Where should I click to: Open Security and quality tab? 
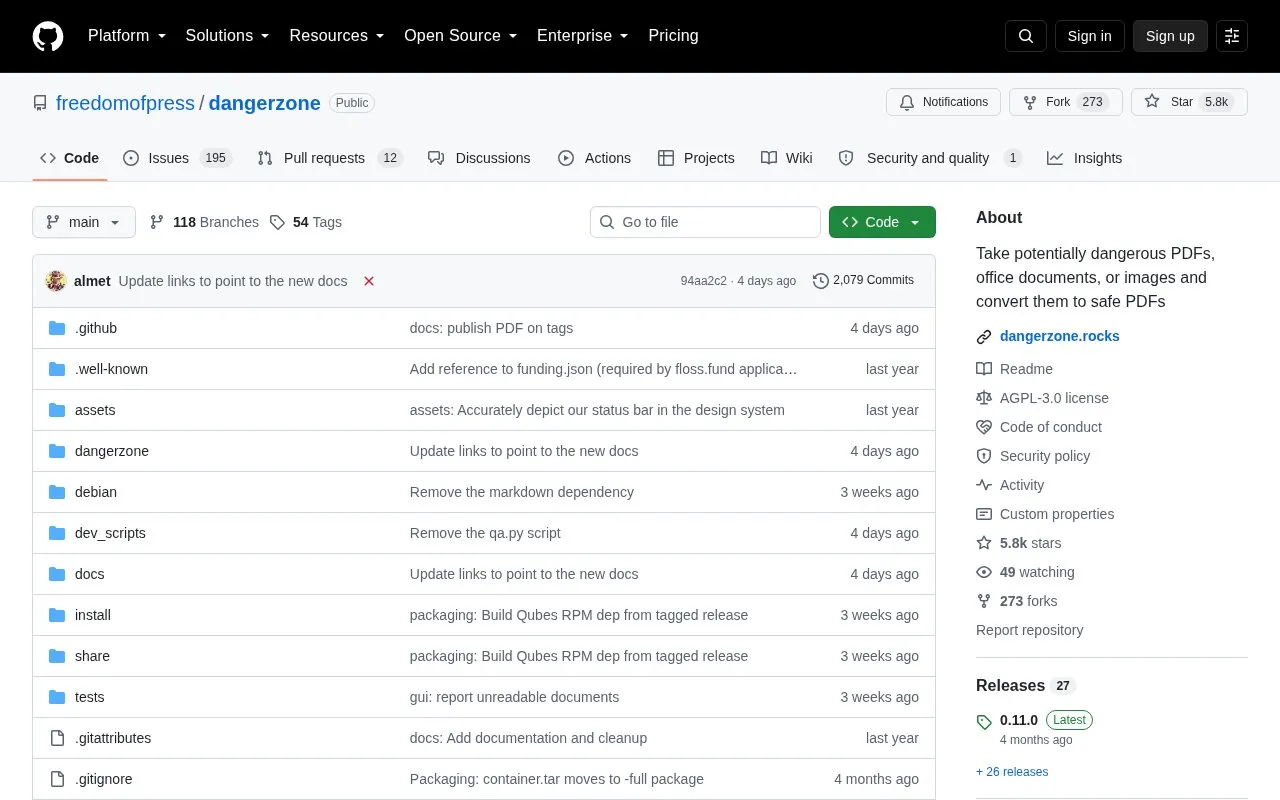point(930,158)
